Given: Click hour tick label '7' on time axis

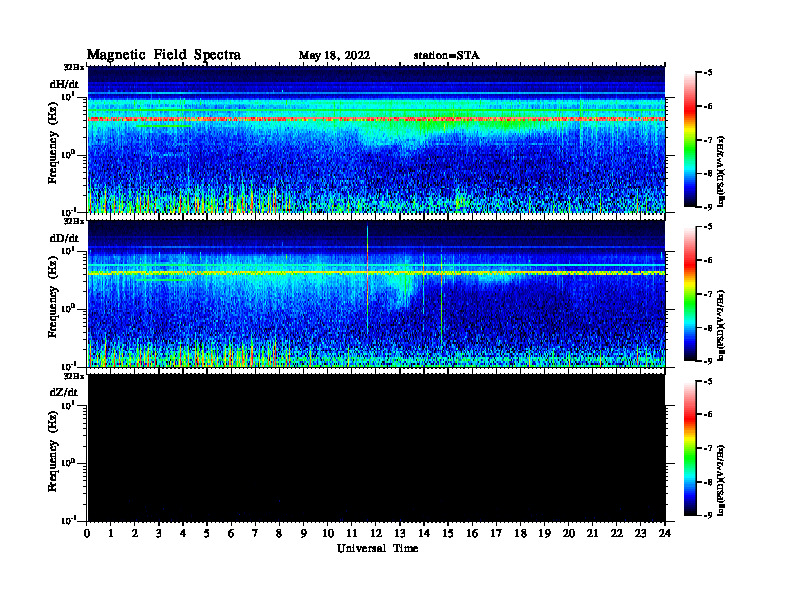Looking at the screenshot, I should tap(255, 534).
